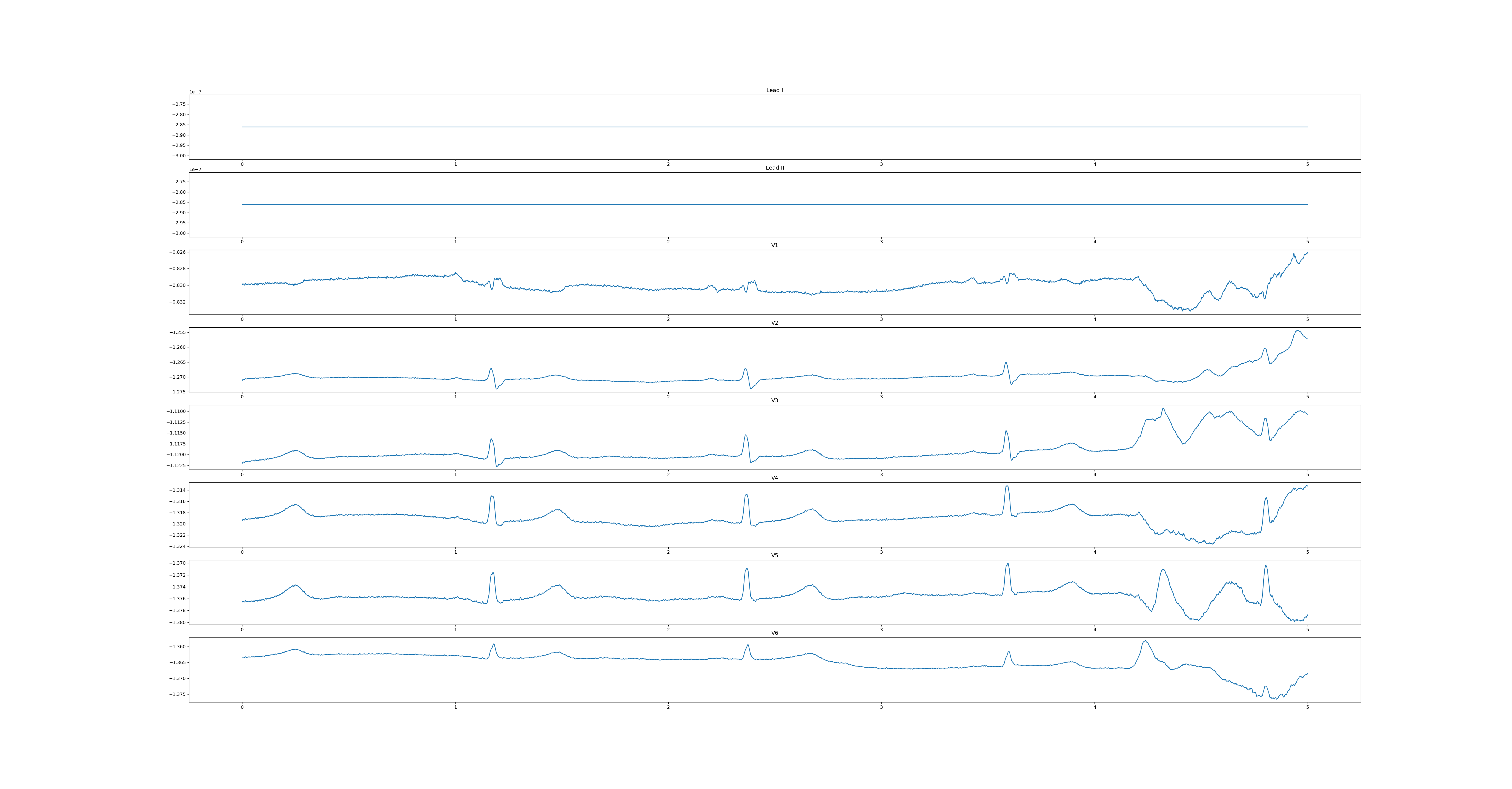Viewport: 1512px width, 789px height.
Task: Click the flat trace in Lead II plot
Action: point(763,204)
